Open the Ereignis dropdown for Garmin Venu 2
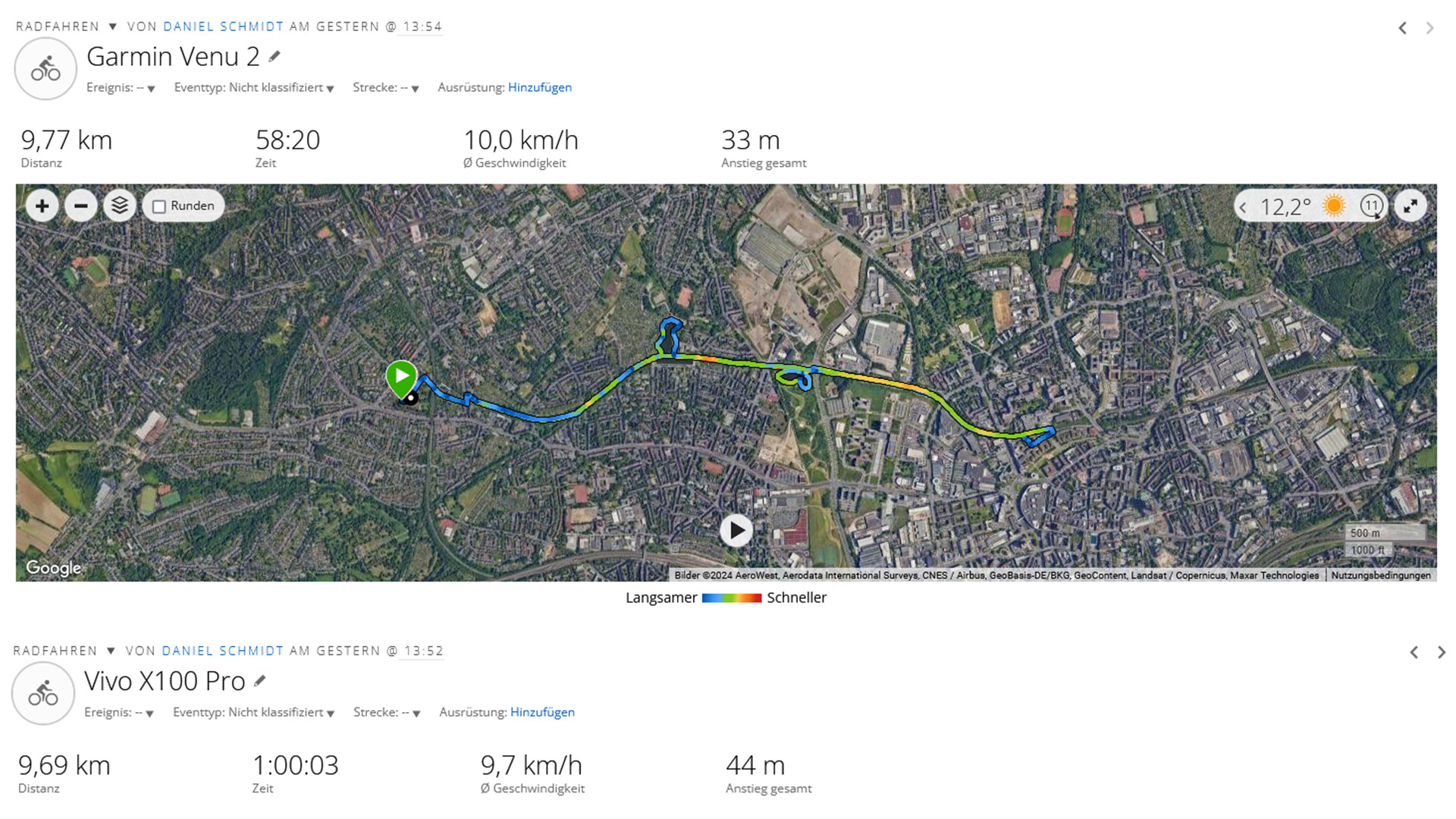1456x819 pixels. coord(150,89)
